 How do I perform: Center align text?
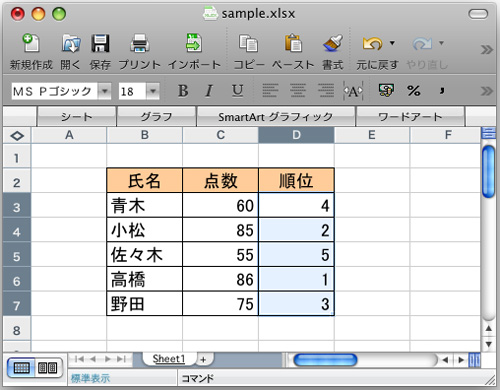click(x=298, y=91)
